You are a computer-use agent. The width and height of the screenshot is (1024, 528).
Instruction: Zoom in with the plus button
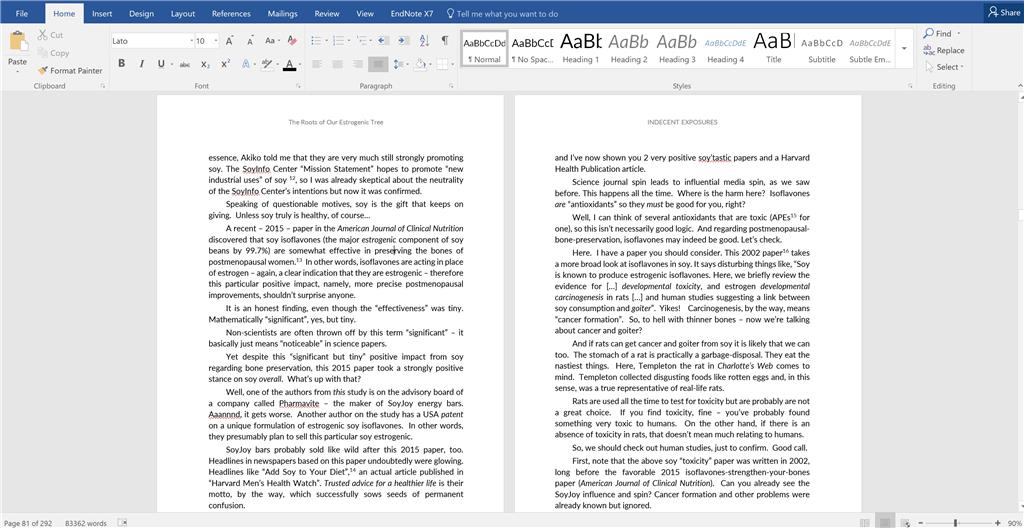tap(997, 523)
